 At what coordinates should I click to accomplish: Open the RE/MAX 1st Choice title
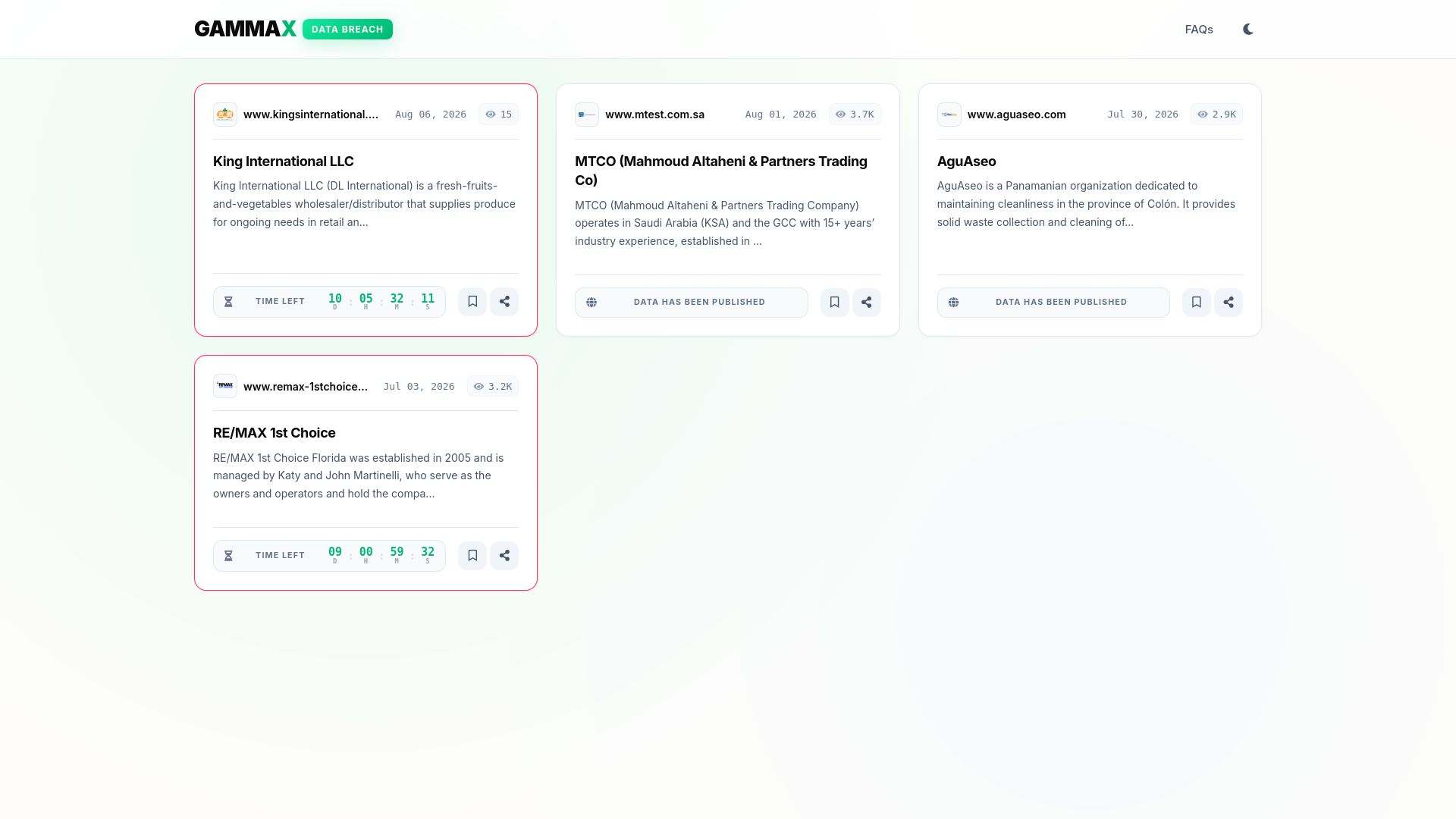pos(275,433)
